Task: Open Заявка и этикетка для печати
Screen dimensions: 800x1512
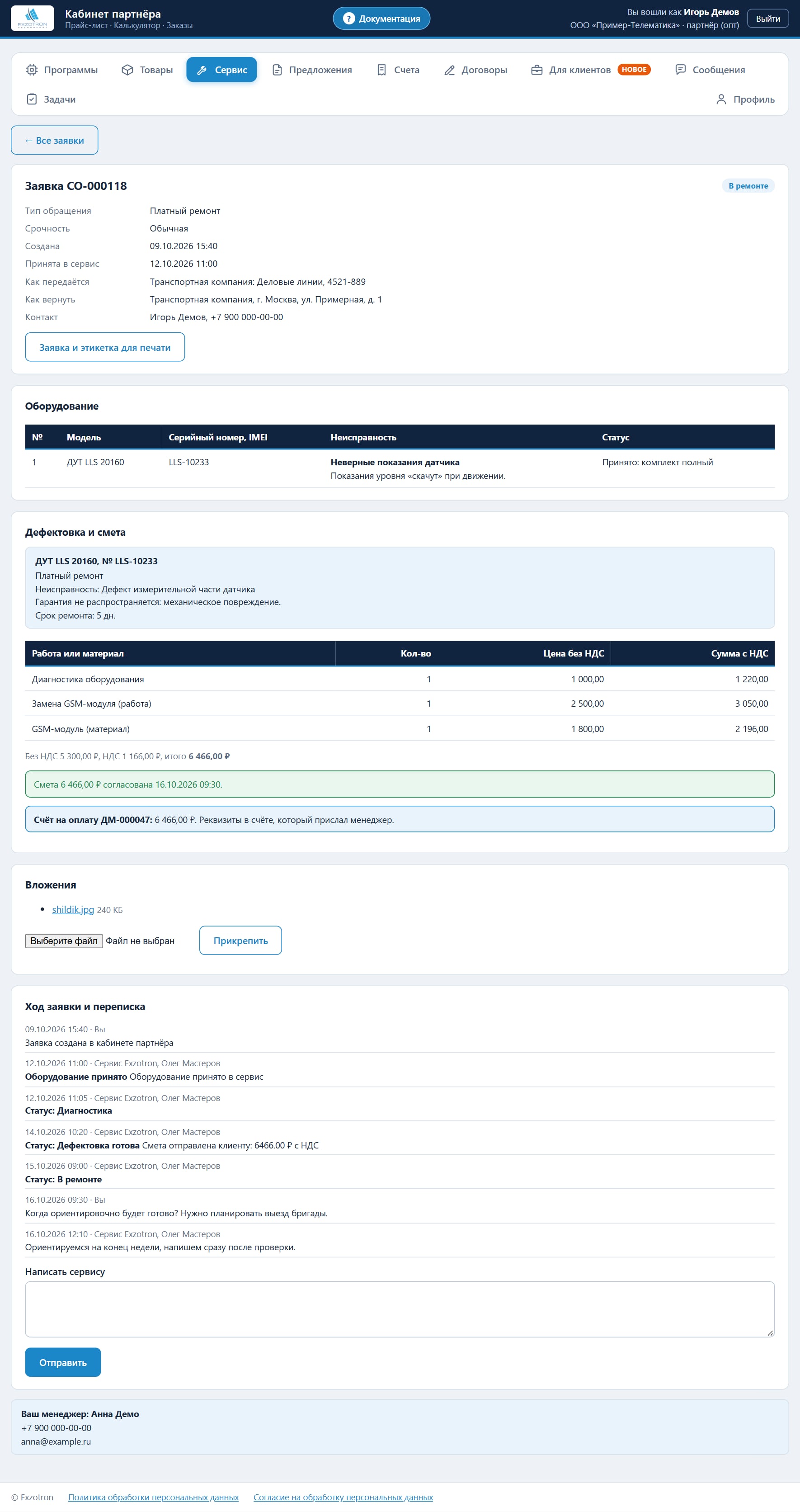Action: [x=105, y=347]
